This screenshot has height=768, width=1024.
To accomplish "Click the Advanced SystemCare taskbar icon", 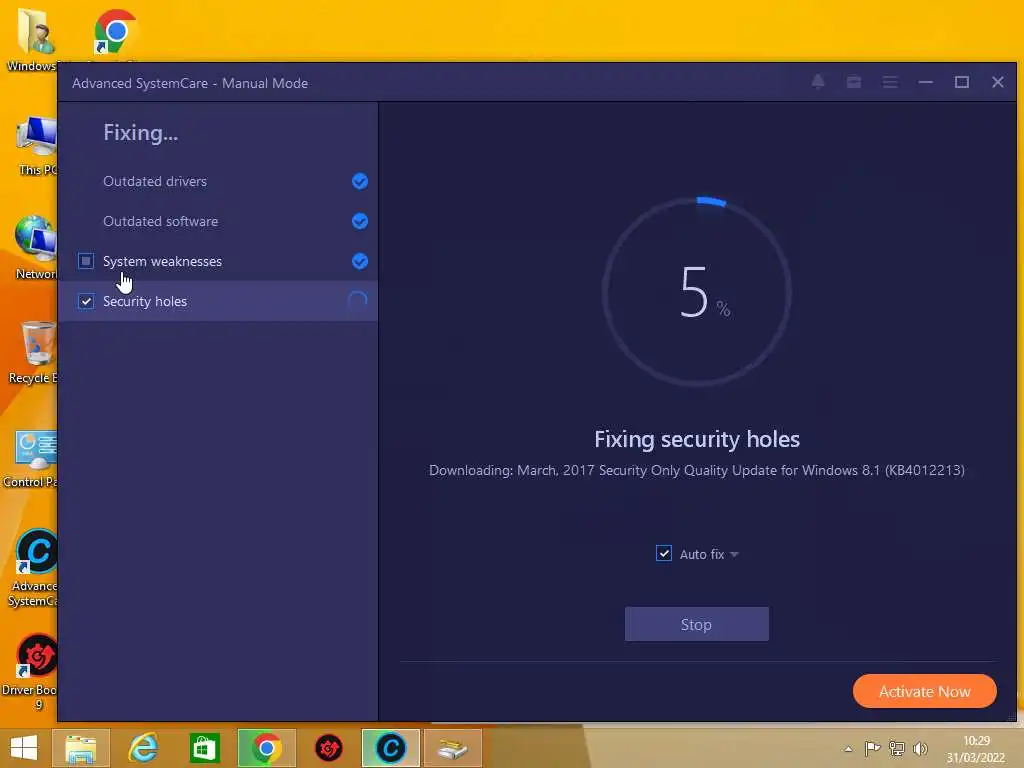I will tap(391, 748).
